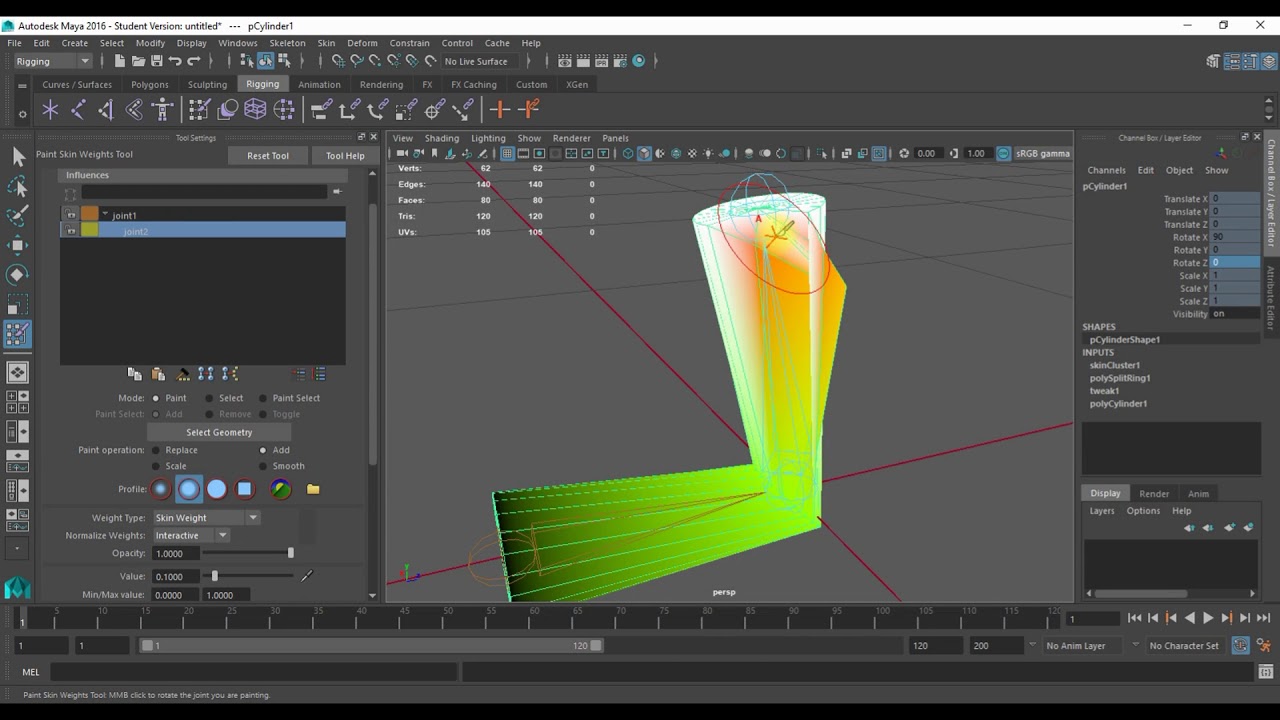The height and width of the screenshot is (720, 1280).
Task: Click the Rotate Z channel field
Action: 1235,263
